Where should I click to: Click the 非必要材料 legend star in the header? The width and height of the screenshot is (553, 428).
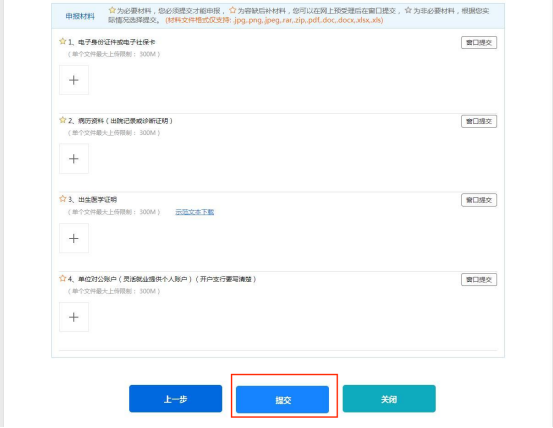(408, 10)
